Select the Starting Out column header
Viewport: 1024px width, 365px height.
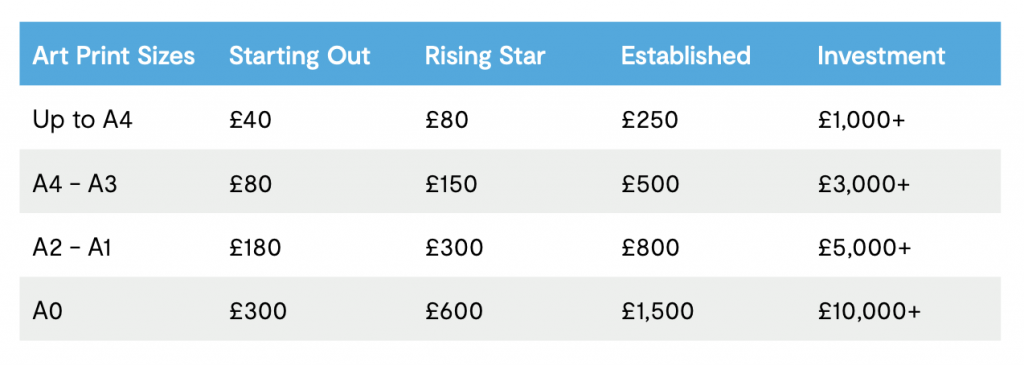(300, 56)
